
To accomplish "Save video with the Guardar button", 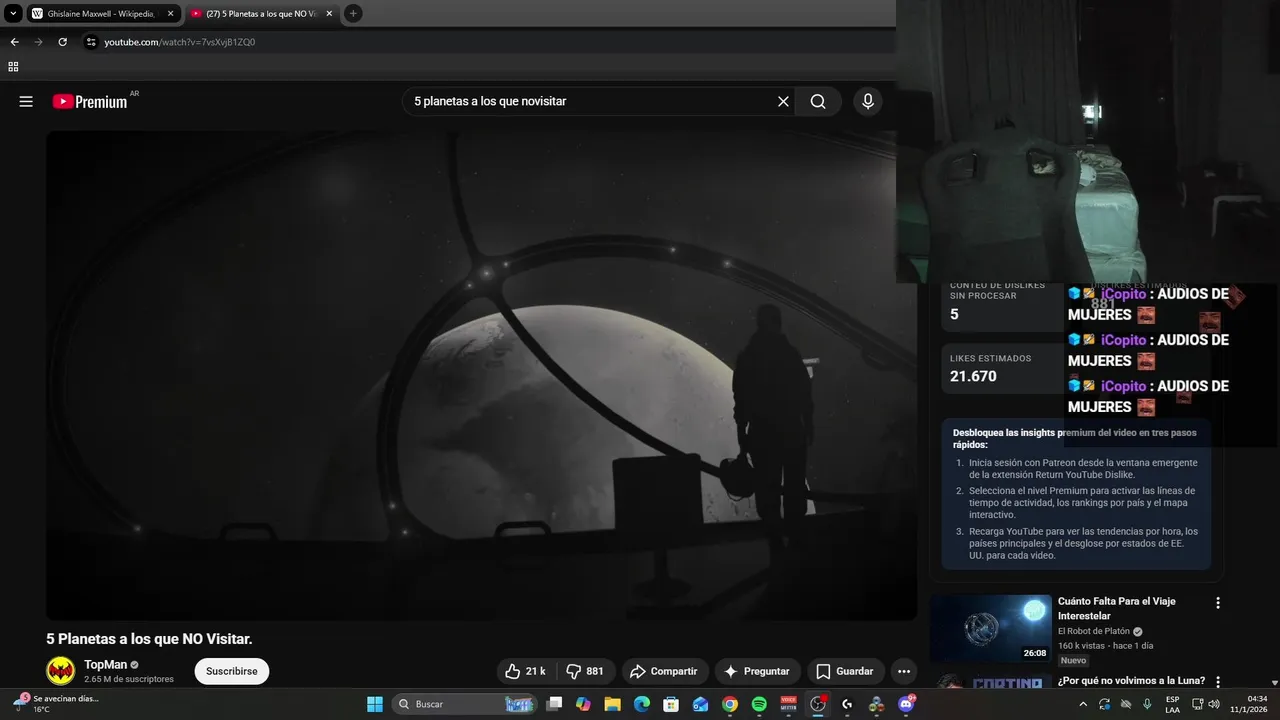I will (x=844, y=671).
